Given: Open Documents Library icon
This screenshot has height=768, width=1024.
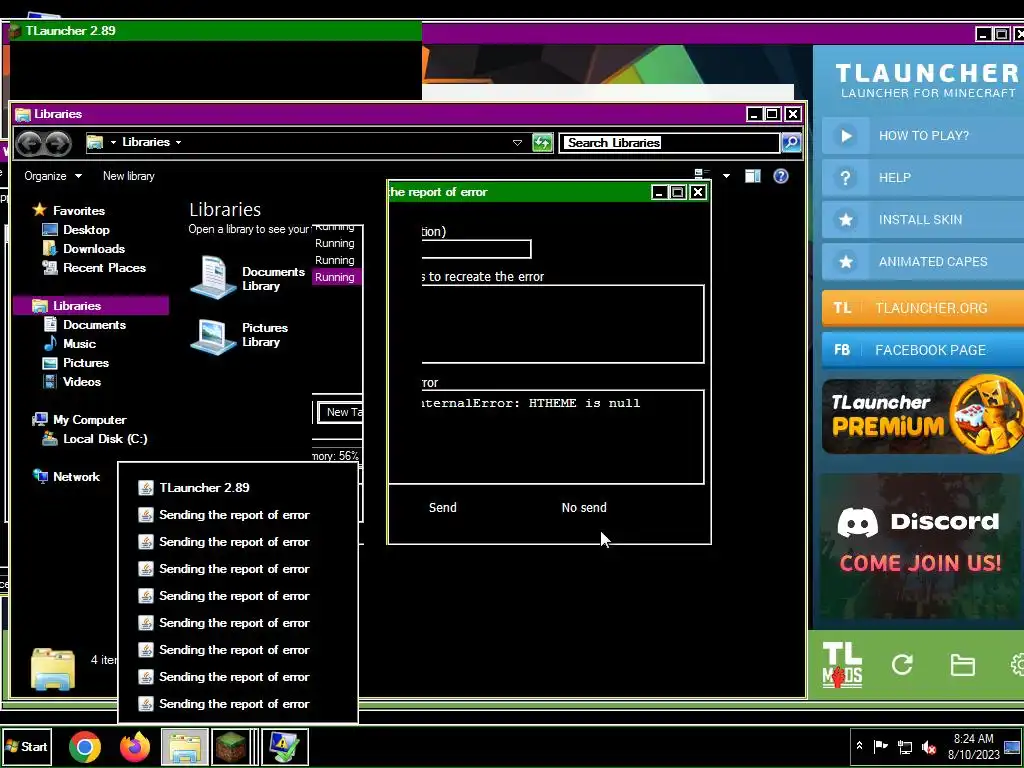Looking at the screenshot, I should click(213, 278).
